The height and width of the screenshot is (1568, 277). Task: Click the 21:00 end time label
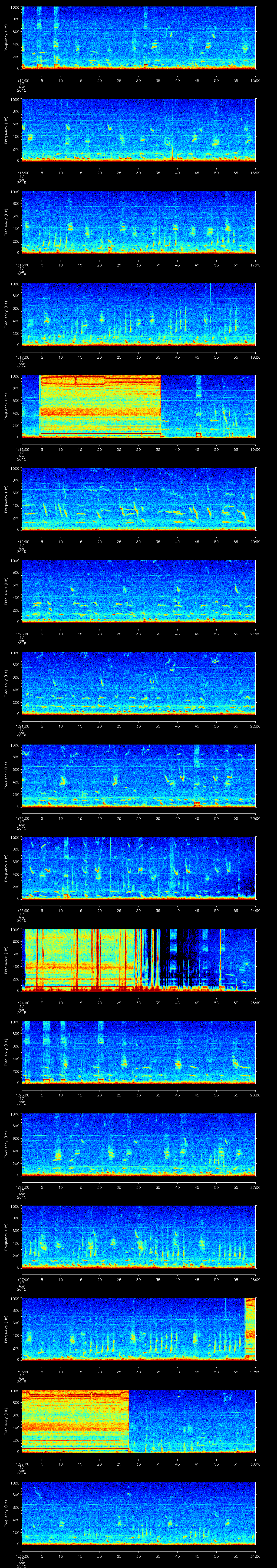click(x=255, y=634)
